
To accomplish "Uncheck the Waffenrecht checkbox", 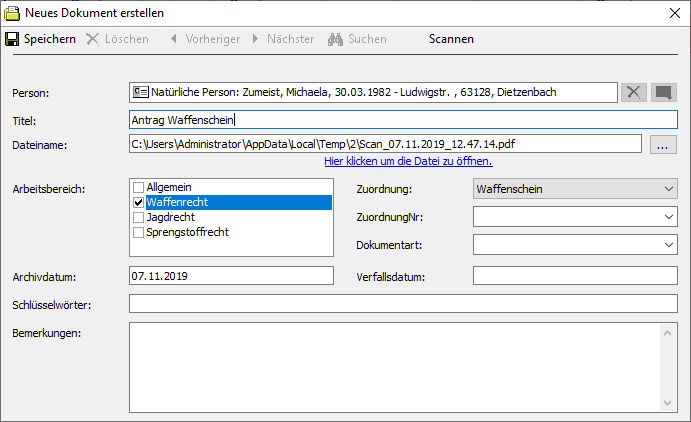I will click(x=139, y=202).
